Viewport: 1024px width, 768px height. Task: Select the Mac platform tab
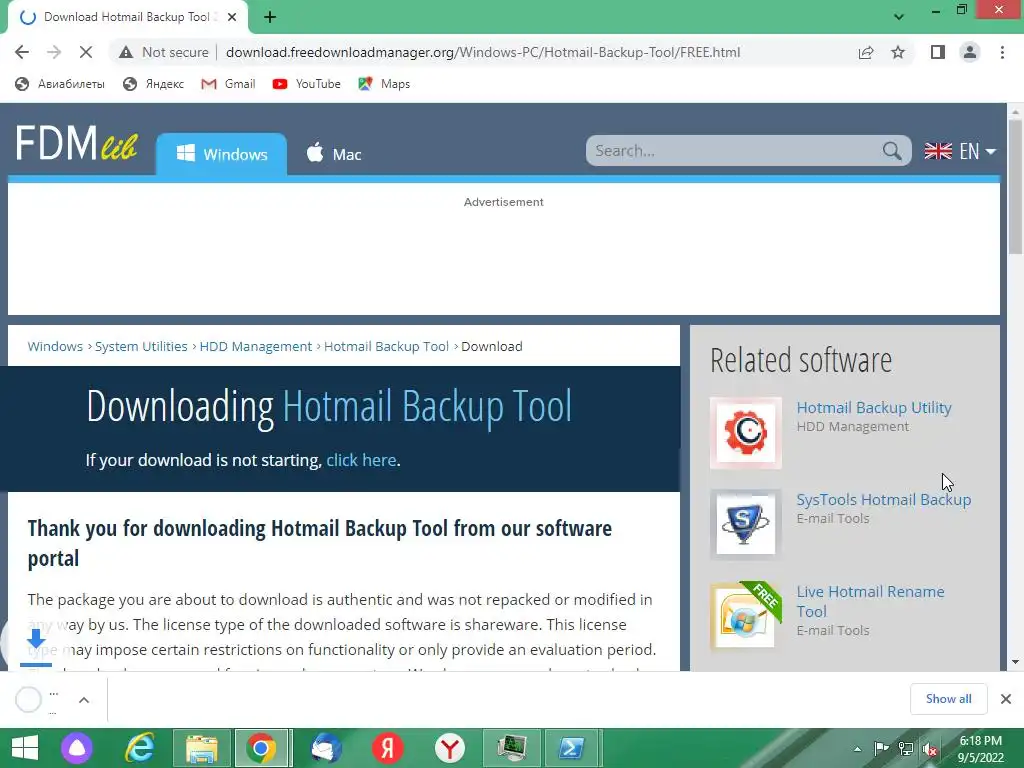tap(334, 154)
